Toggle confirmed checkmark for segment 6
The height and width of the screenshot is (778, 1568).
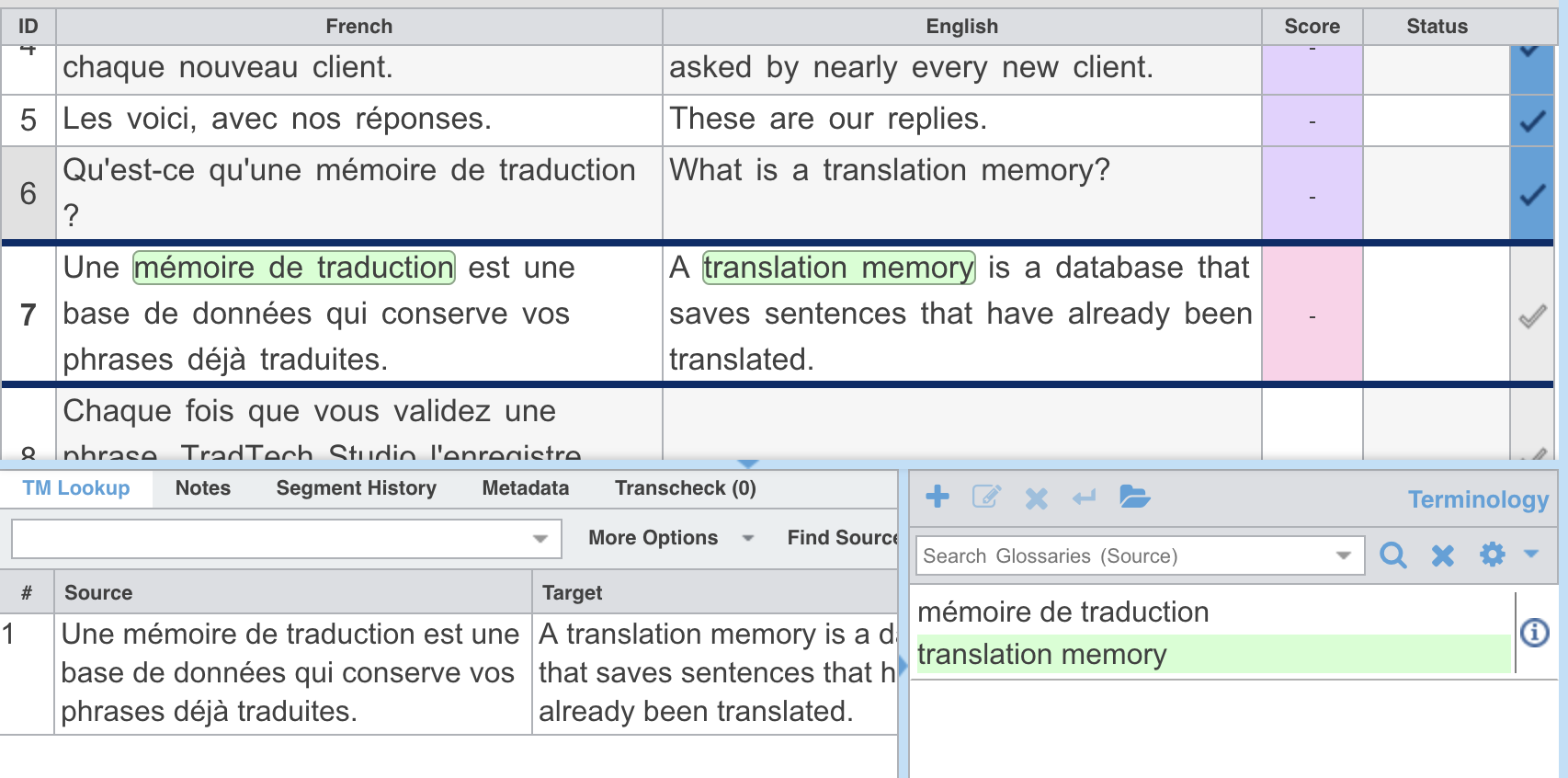click(x=1532, y=194)
